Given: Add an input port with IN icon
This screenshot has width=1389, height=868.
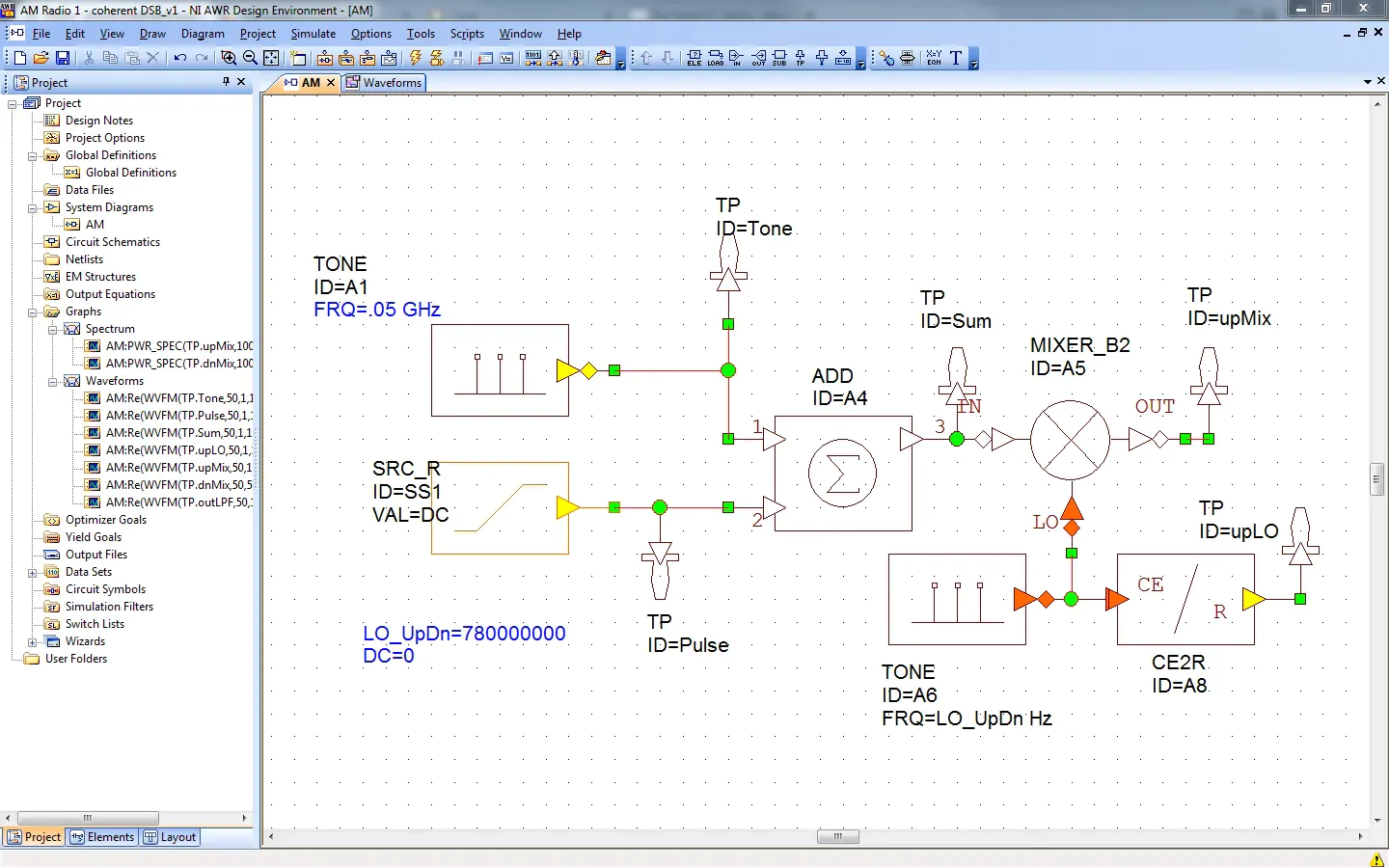Looking at the screenshot, I should click(x=737, y=58).
